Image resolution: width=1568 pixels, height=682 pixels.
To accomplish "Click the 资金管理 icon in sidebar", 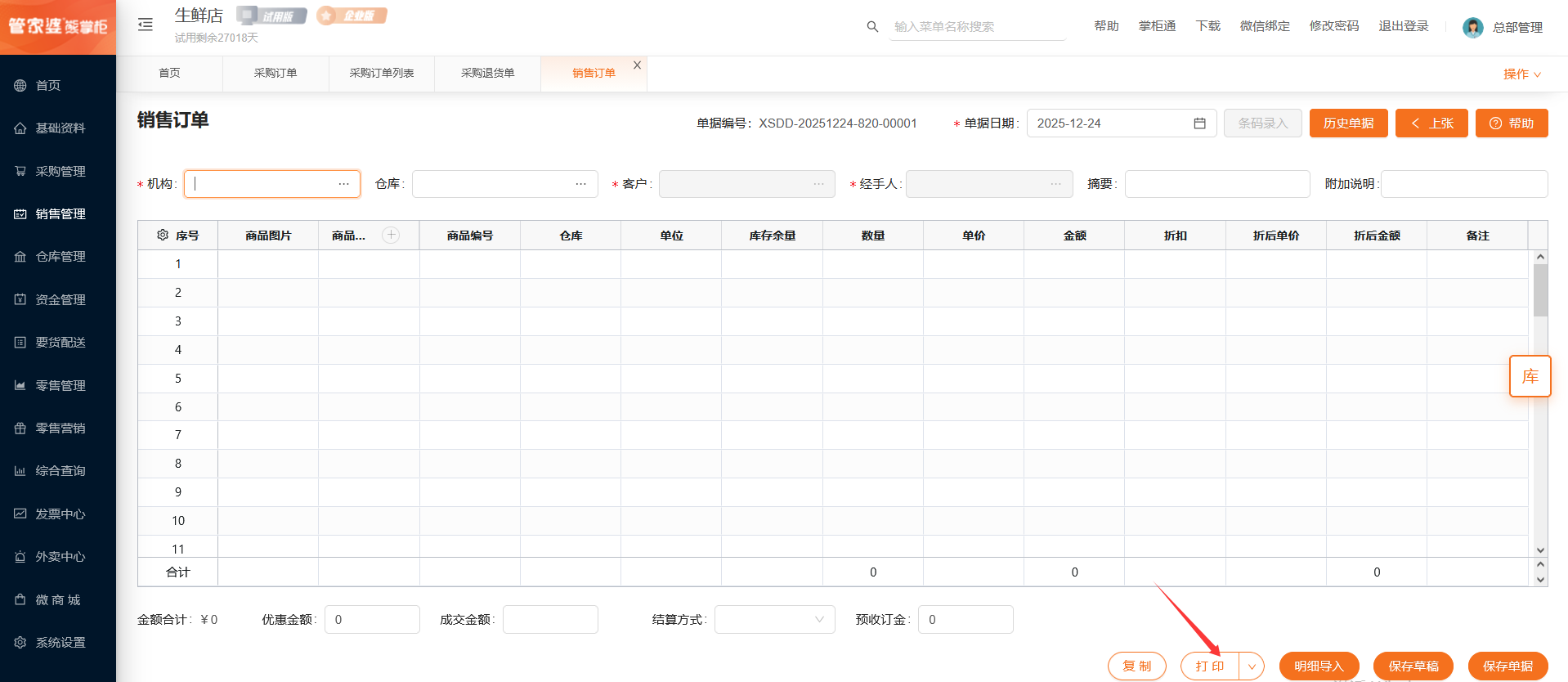I will pyautogui.click(x=20, y=299).
